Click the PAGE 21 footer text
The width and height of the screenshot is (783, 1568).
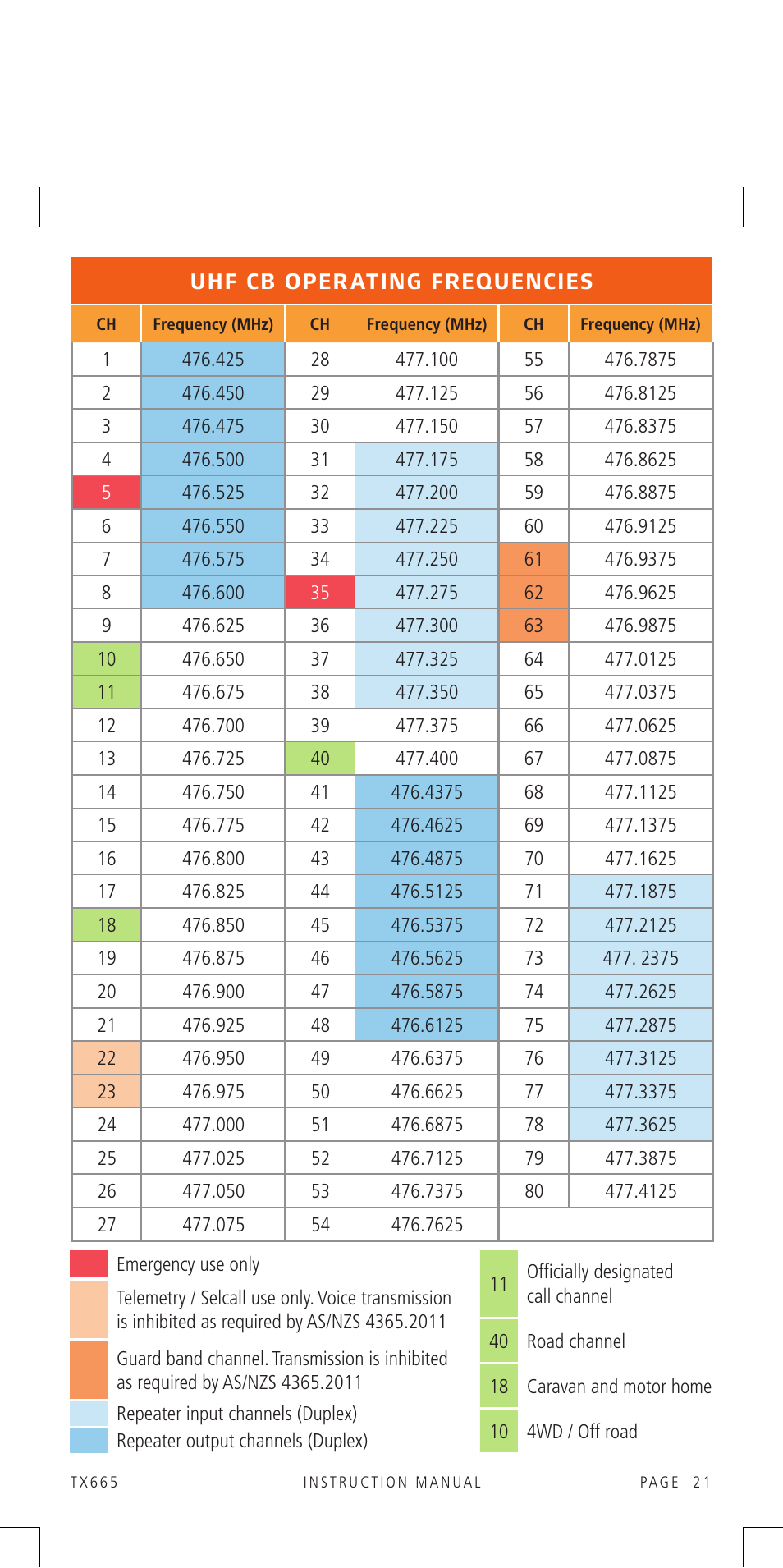pyautogui.click(x=675, y=1482)
